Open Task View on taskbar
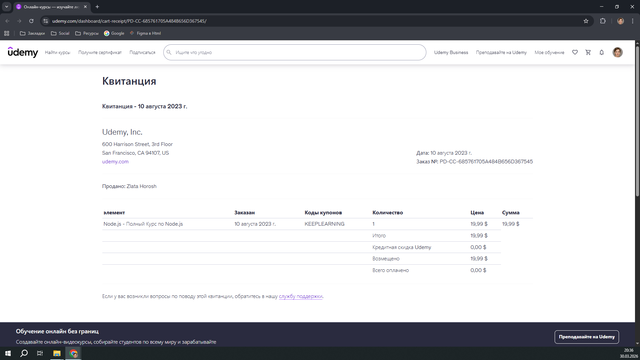This screenshot has width=640, height=360. 40,353
